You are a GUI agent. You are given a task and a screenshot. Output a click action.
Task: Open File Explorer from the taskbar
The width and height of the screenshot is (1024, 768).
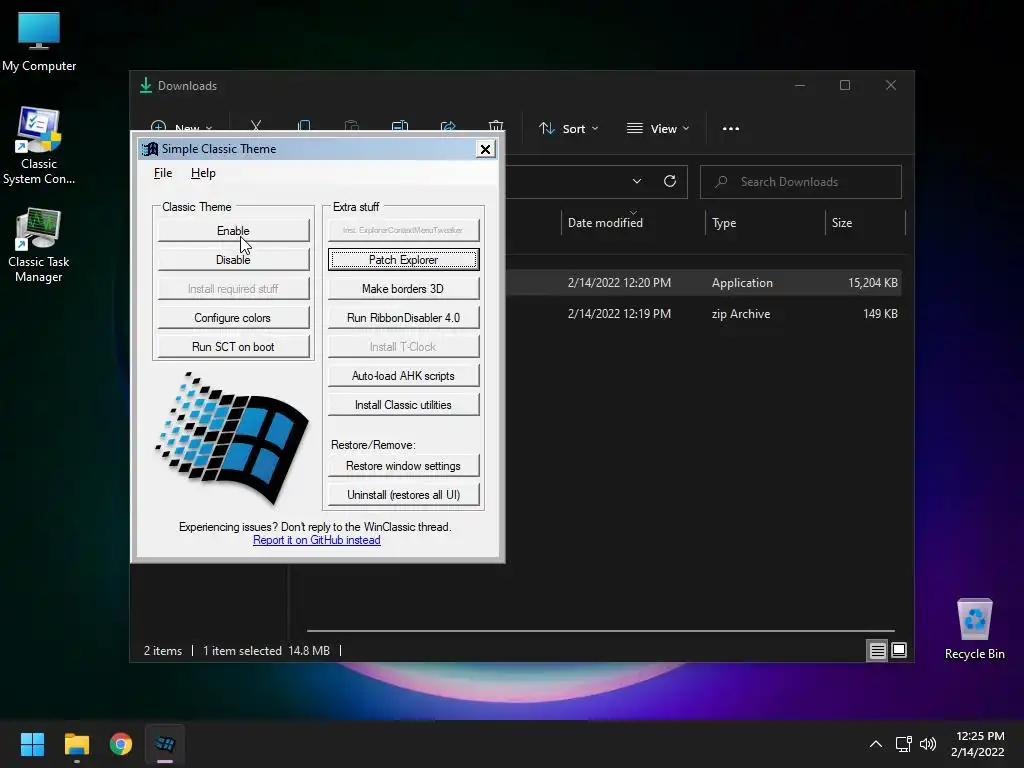76,744
